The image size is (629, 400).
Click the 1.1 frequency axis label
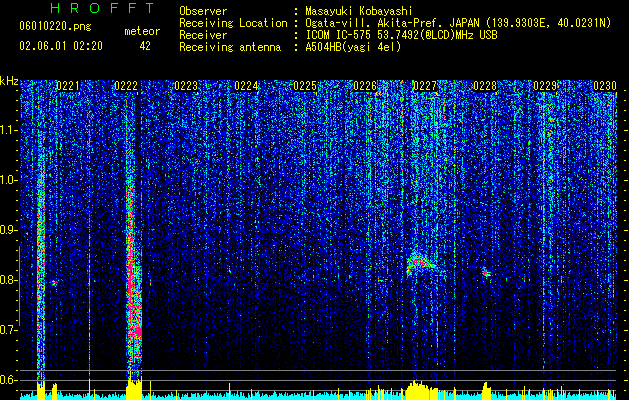(9, 130)
